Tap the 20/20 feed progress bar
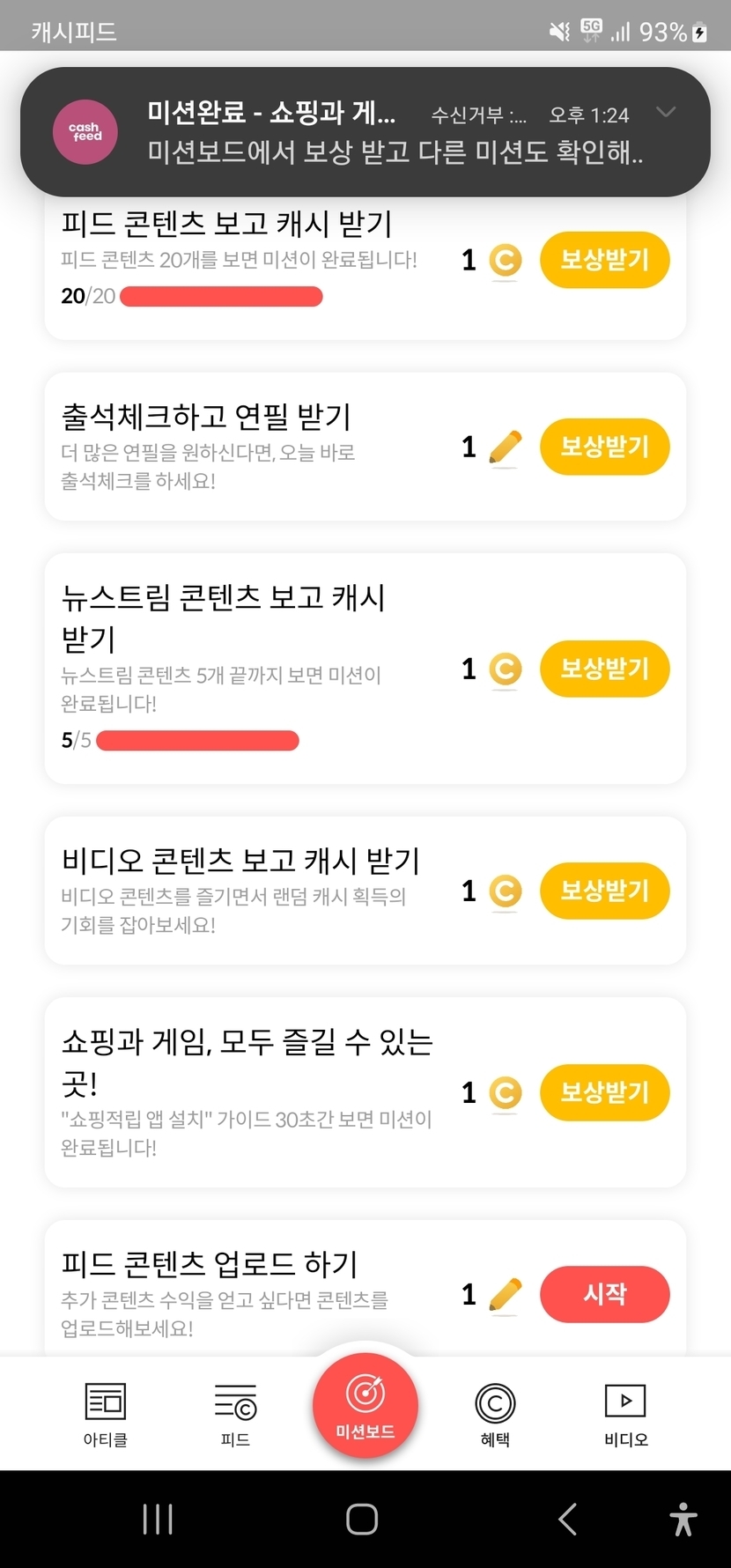Viewport: 731px width, 1568px height. (221, 297)
